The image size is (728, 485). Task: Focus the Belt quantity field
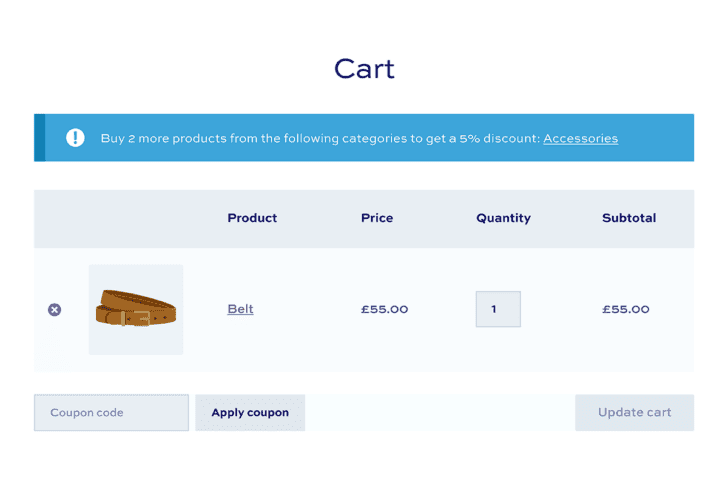click(x=498, y=309)
